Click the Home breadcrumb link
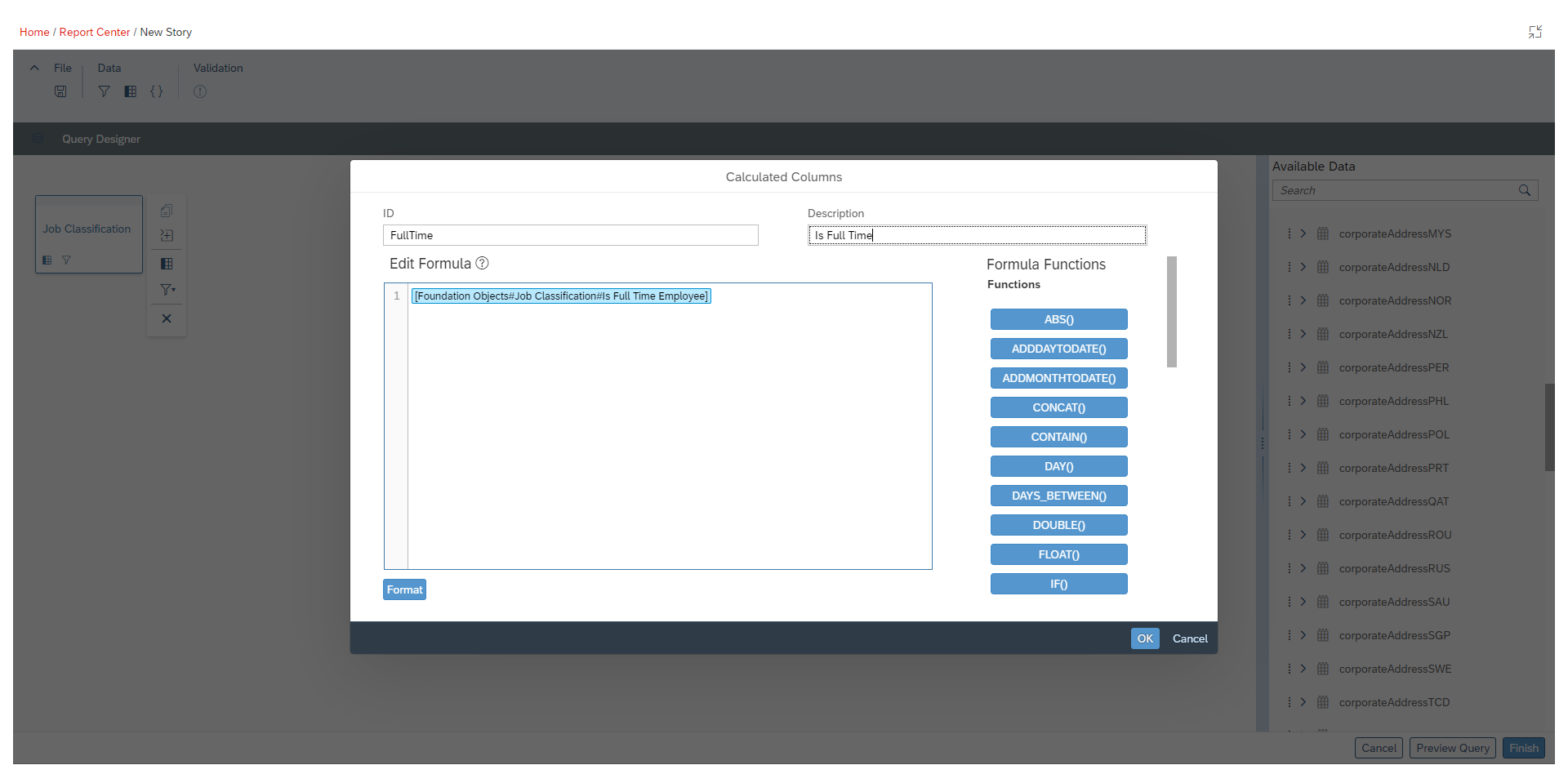The width and height of the screenshot is (1568, 765). click(34, 32)
